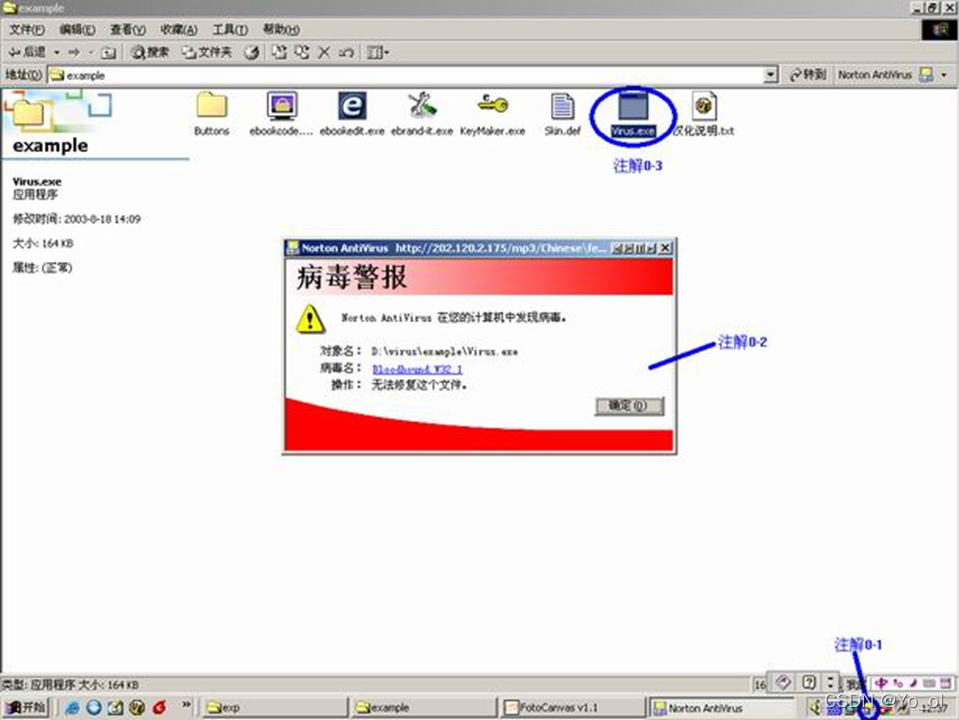Click the 开始 (Start) button

coord(26,707)
